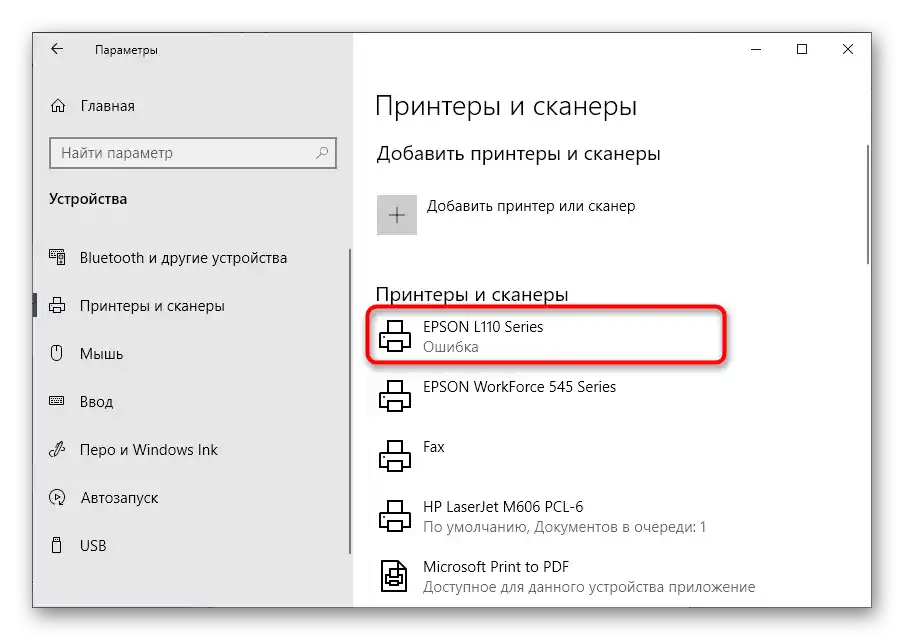Click the Bluetooth devices icon in sidebar
The height and width of the screenshot is (640, 904).
(57, 257)
